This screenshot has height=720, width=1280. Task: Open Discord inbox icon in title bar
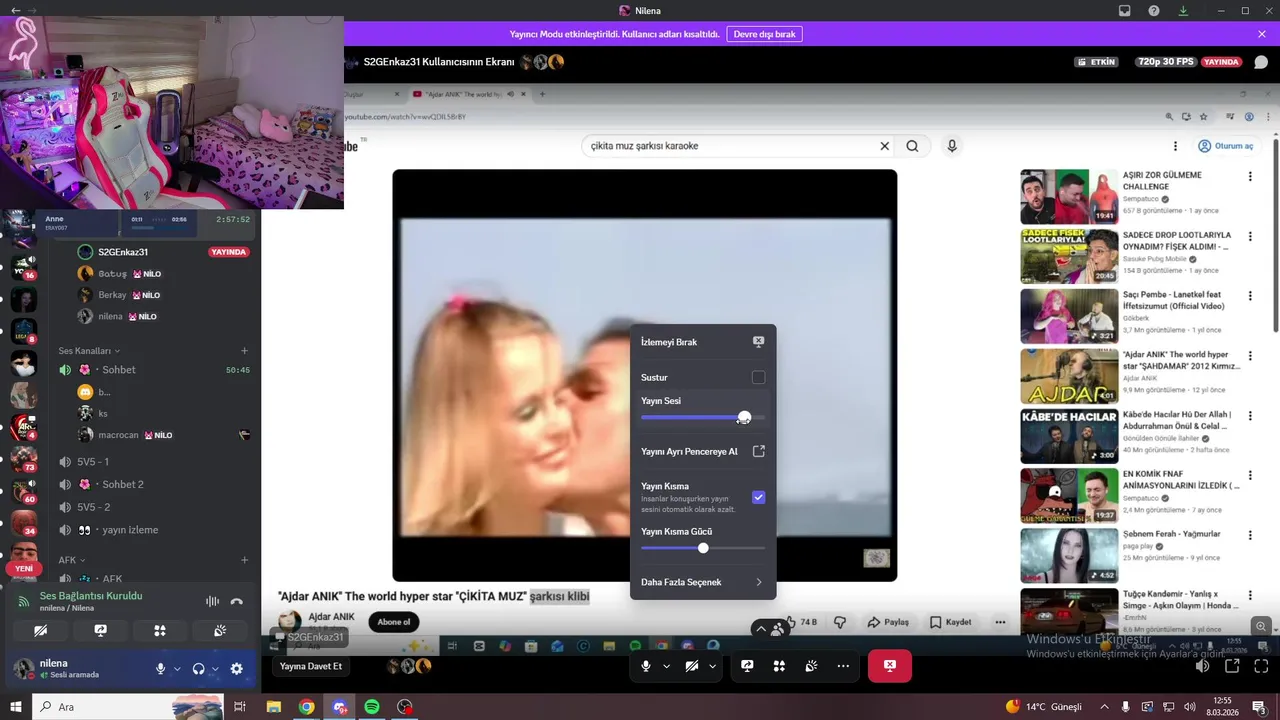pyautogui.click(x=1125, y=11)
